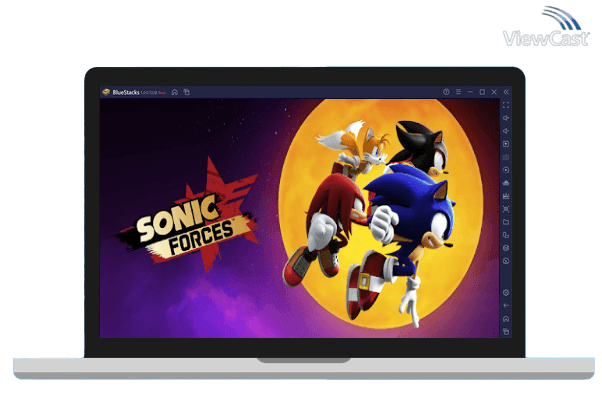This screenshot has height=414, width=602.
Task: Open the Help question-mark icon
Action: coord(446,92)
